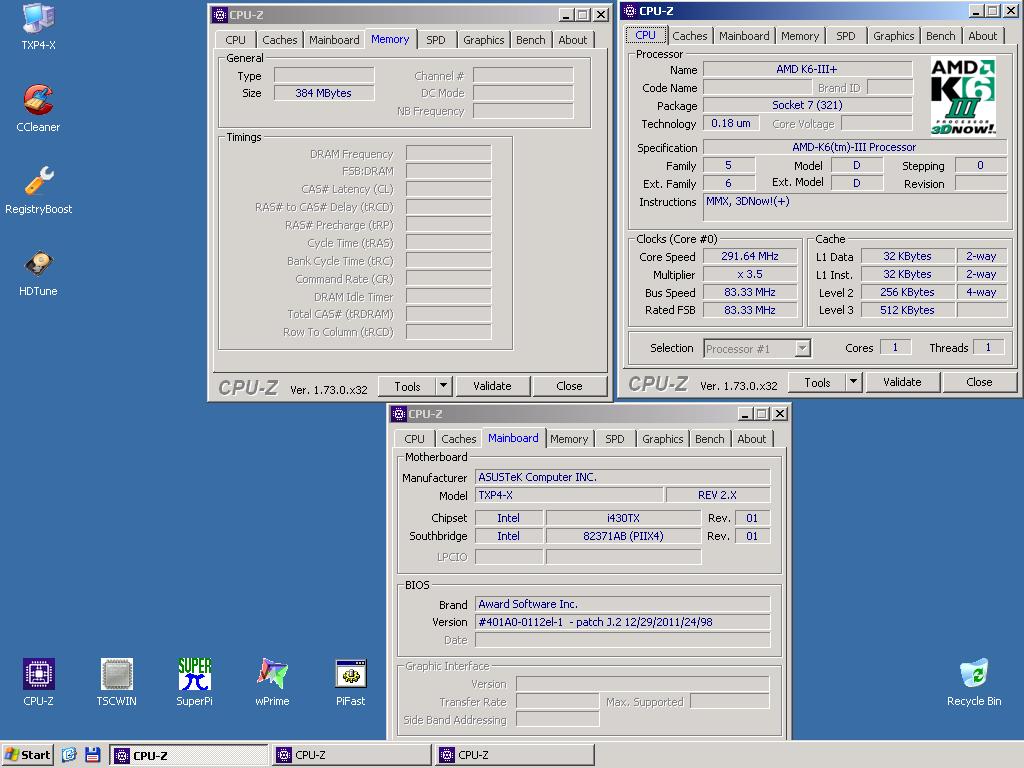Screen dimensions: 1024x768
Task: Click the Award Software Inc. BIOS brand
Action: pos(622,604)
